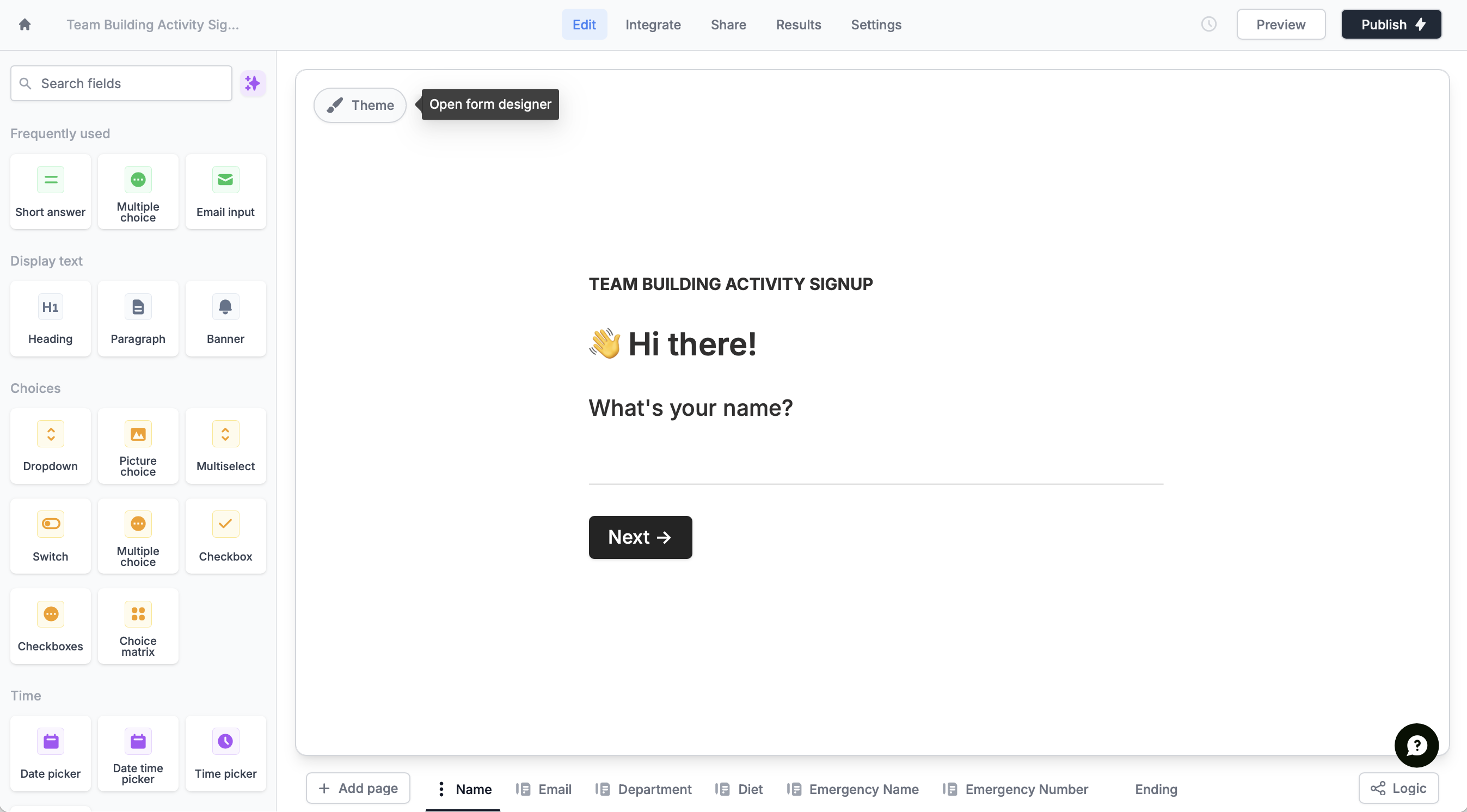Click the Email page icon
The image size is (1467, 812).
click(x=523, y=789)
